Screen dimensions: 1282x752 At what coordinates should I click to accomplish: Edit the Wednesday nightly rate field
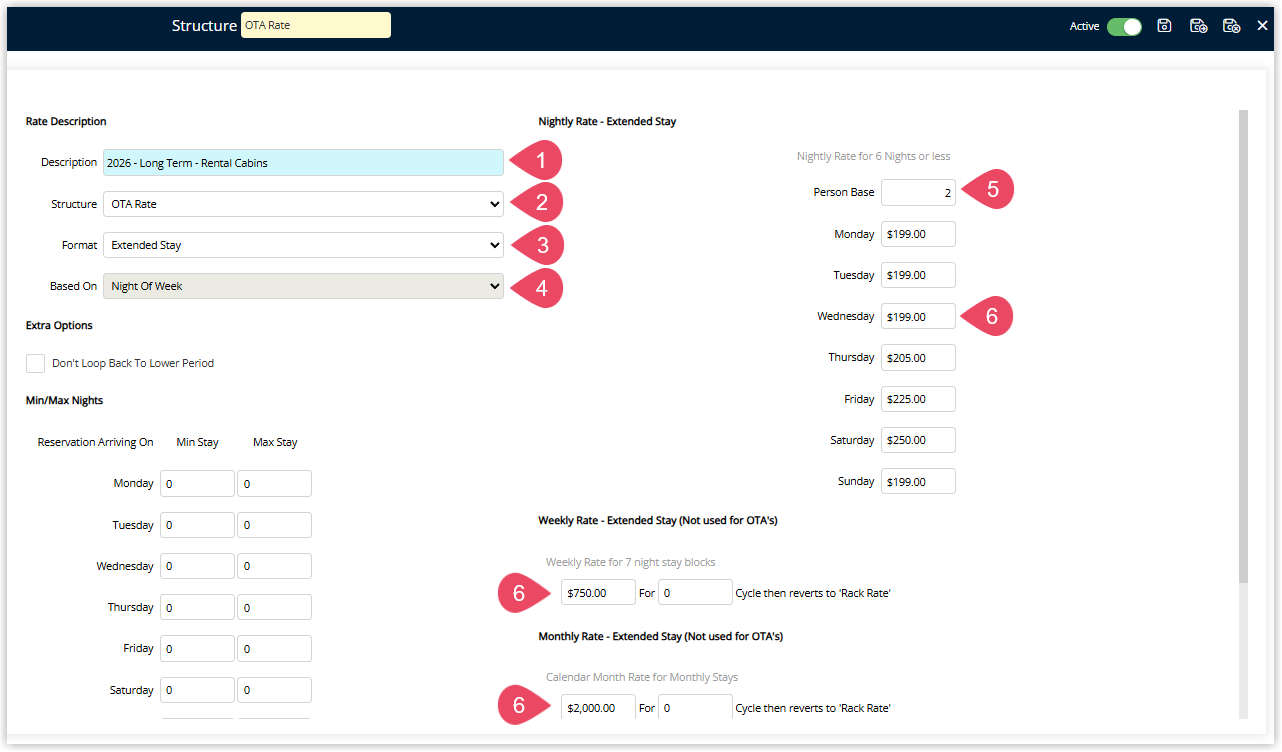(918, 317)
